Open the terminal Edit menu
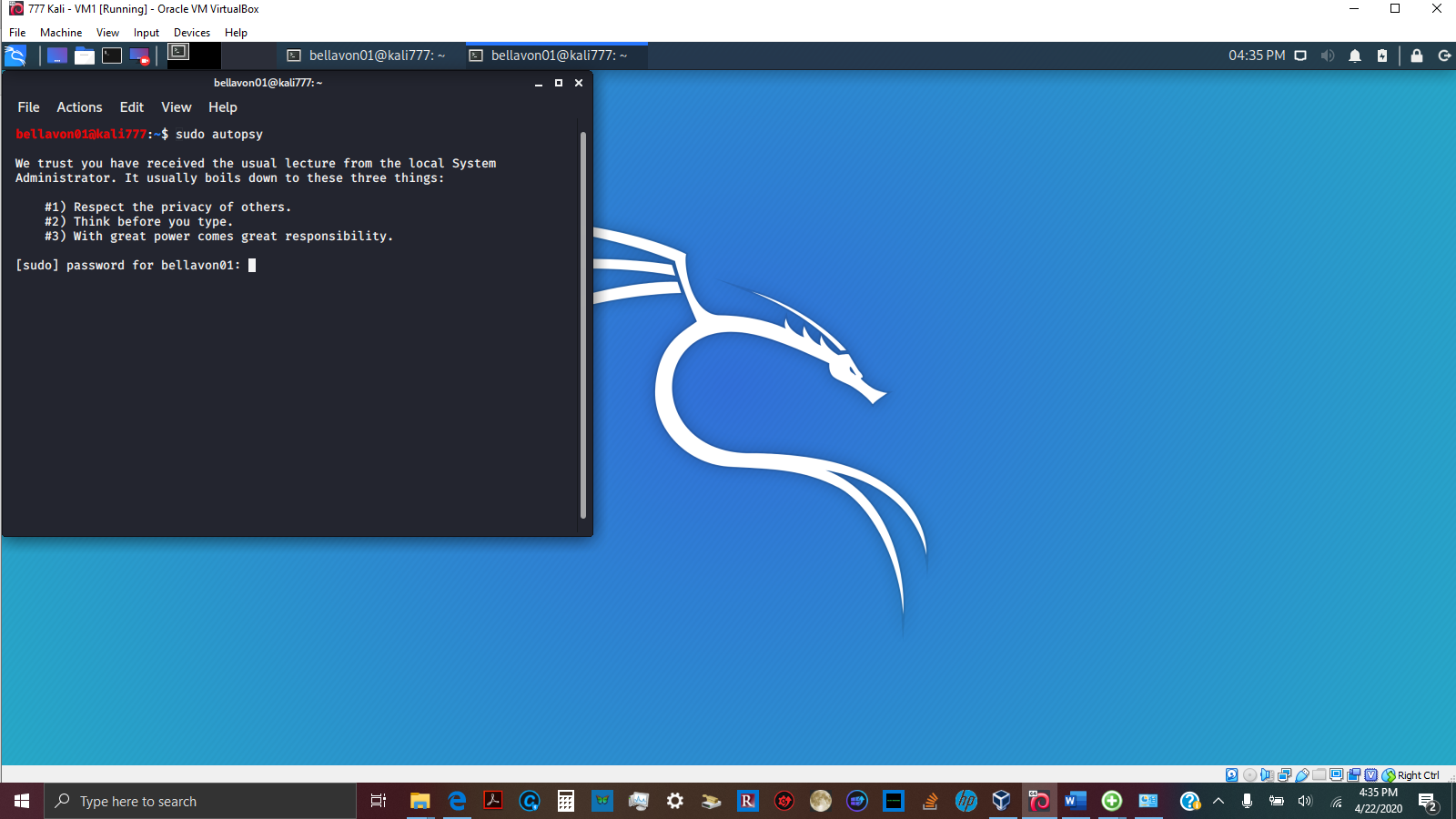Screen dimensions: 1456x819 (132, 107)
